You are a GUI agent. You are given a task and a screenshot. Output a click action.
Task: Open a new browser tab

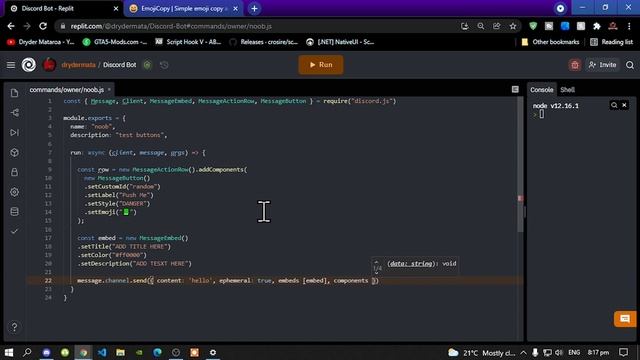point(254,9)
